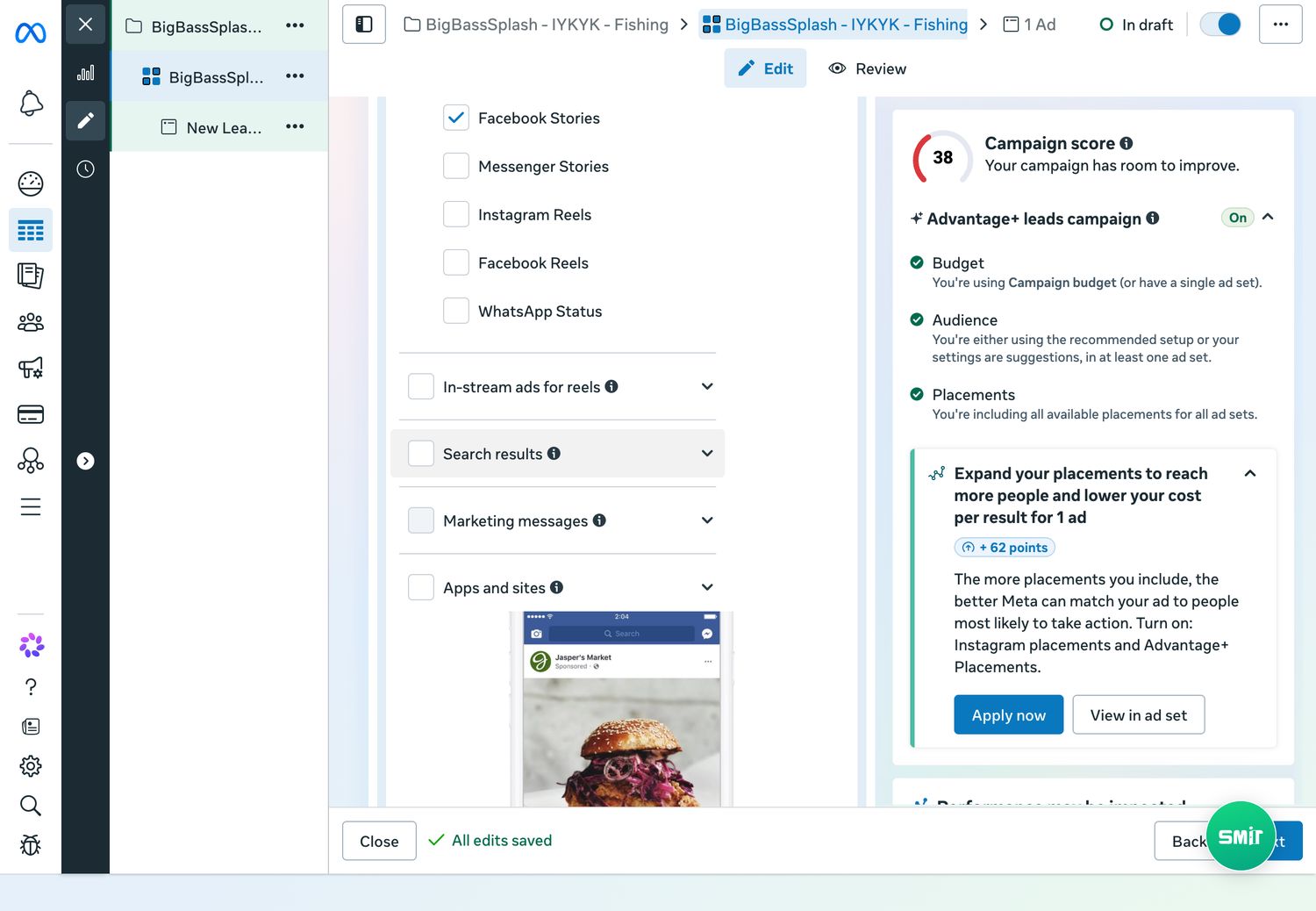This screenshot has height=911, width=1316.
Task: Click the performance chart icon in the dark sidebar
Action: (x=85, y=73)
